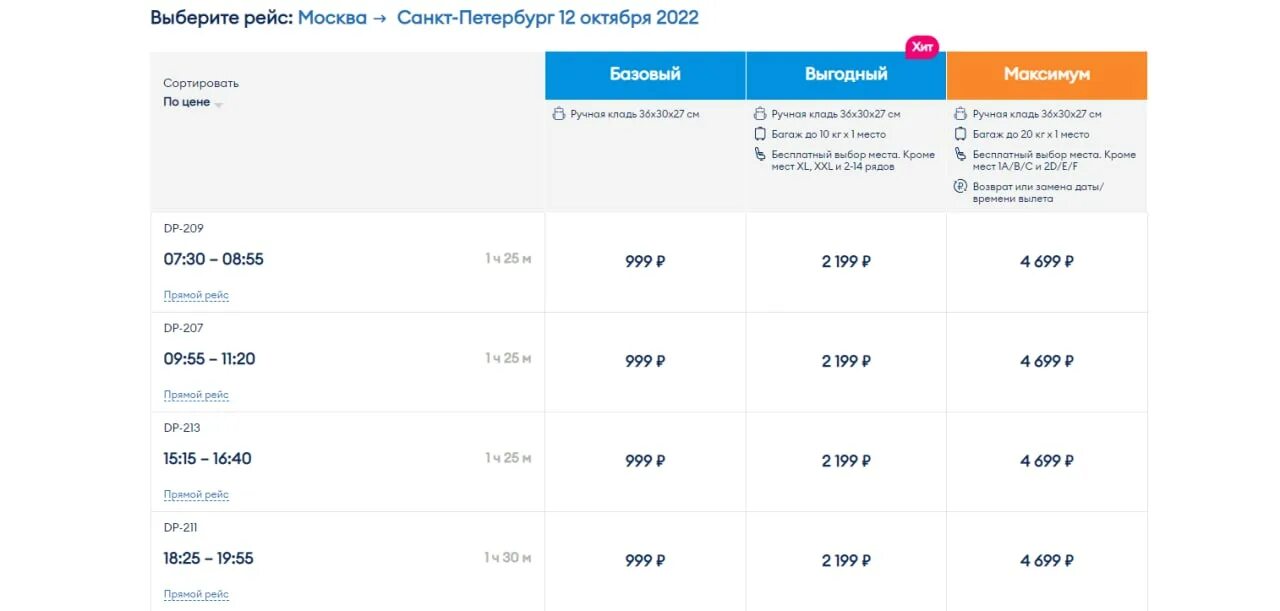Open Прямой рейс link for flight DP-209
This screenshot has height=611, width=1280.
[x=196, y=295]
